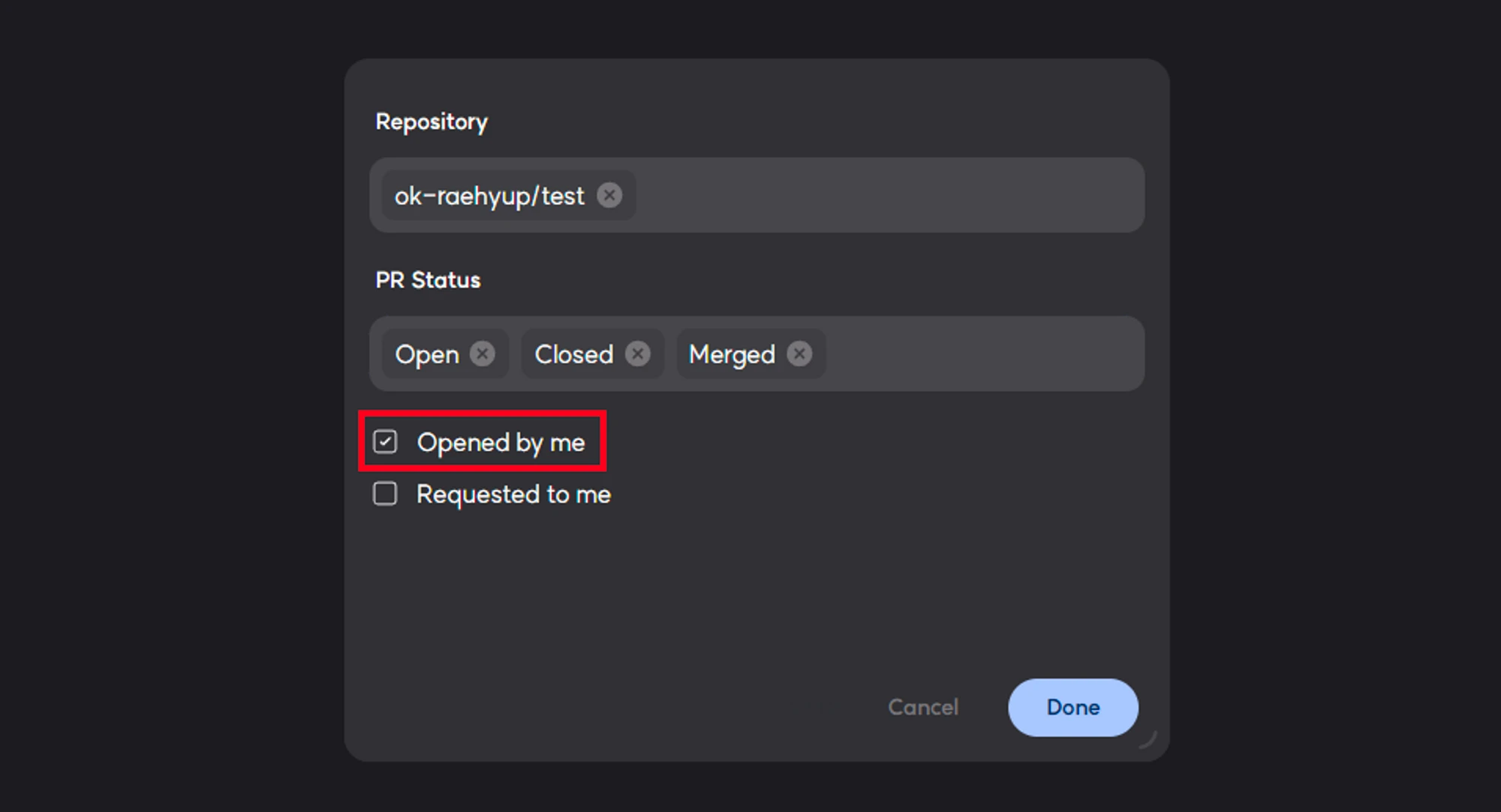This screenshot has width=1501, height=812.
Task: Click the dialog resize handle corner
Action: click(1149, 740)
